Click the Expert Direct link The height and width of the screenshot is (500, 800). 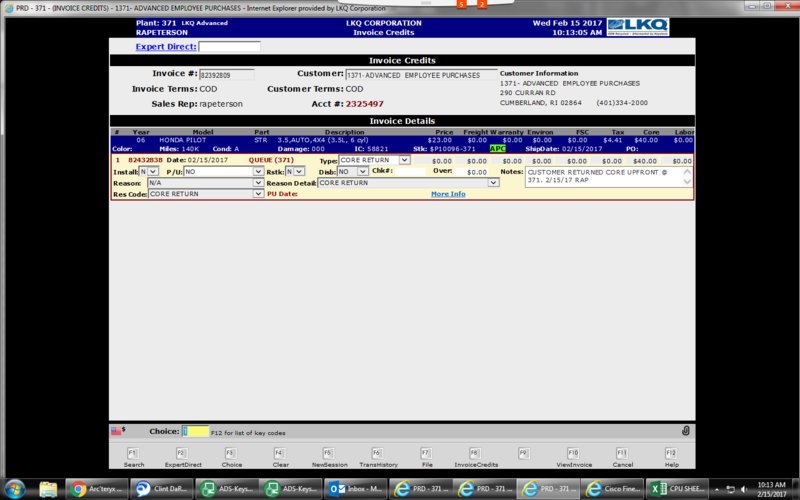point(166,46)
